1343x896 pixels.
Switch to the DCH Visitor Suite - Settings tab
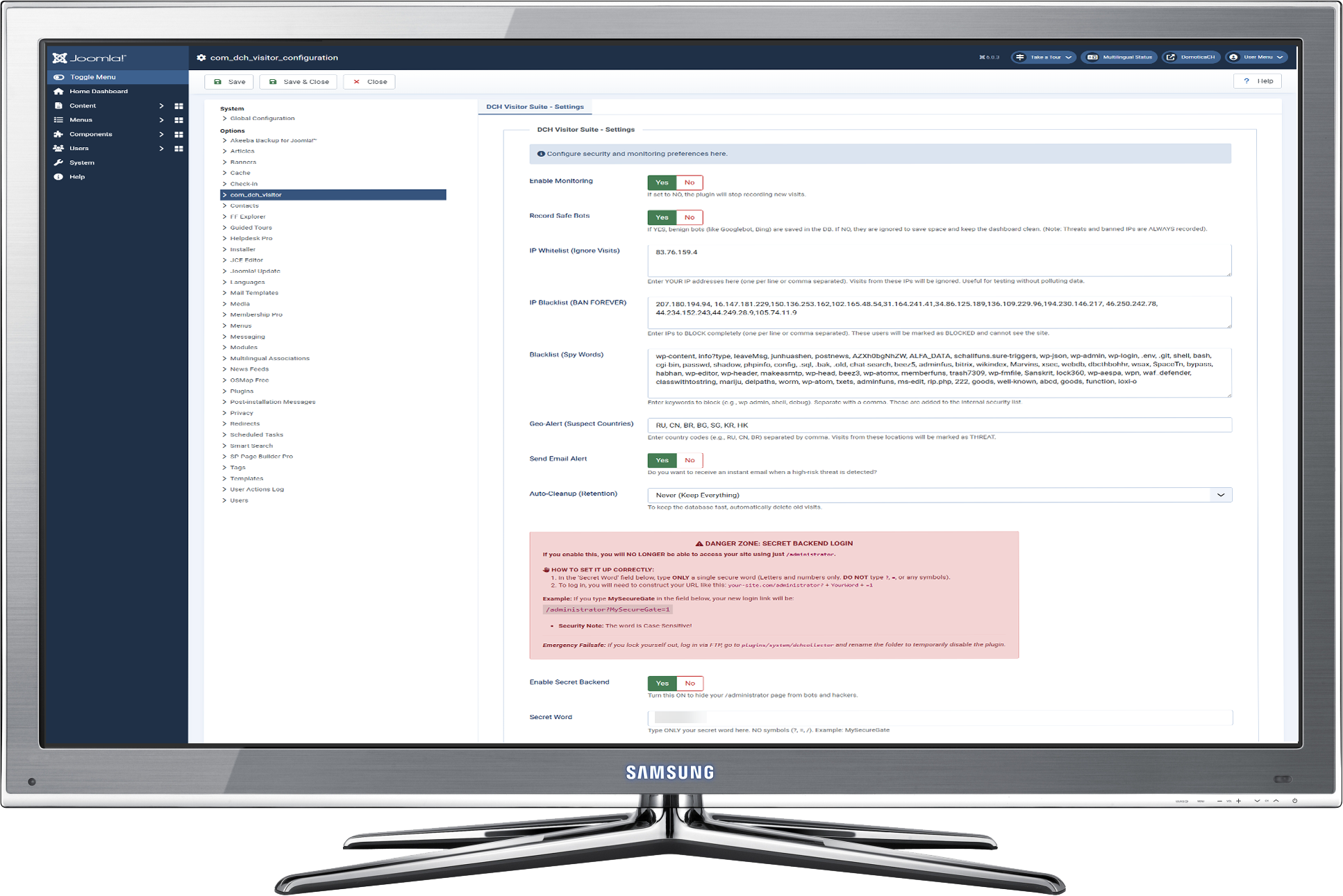coord(535,106)
